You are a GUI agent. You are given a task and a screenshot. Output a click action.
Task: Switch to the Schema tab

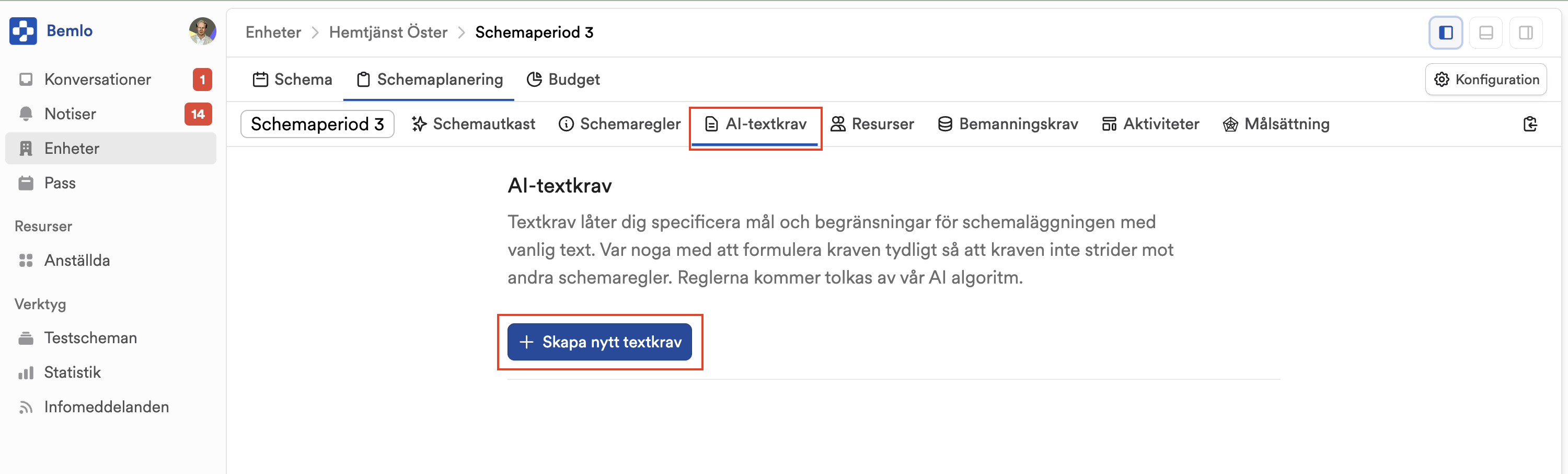point(293,79)
